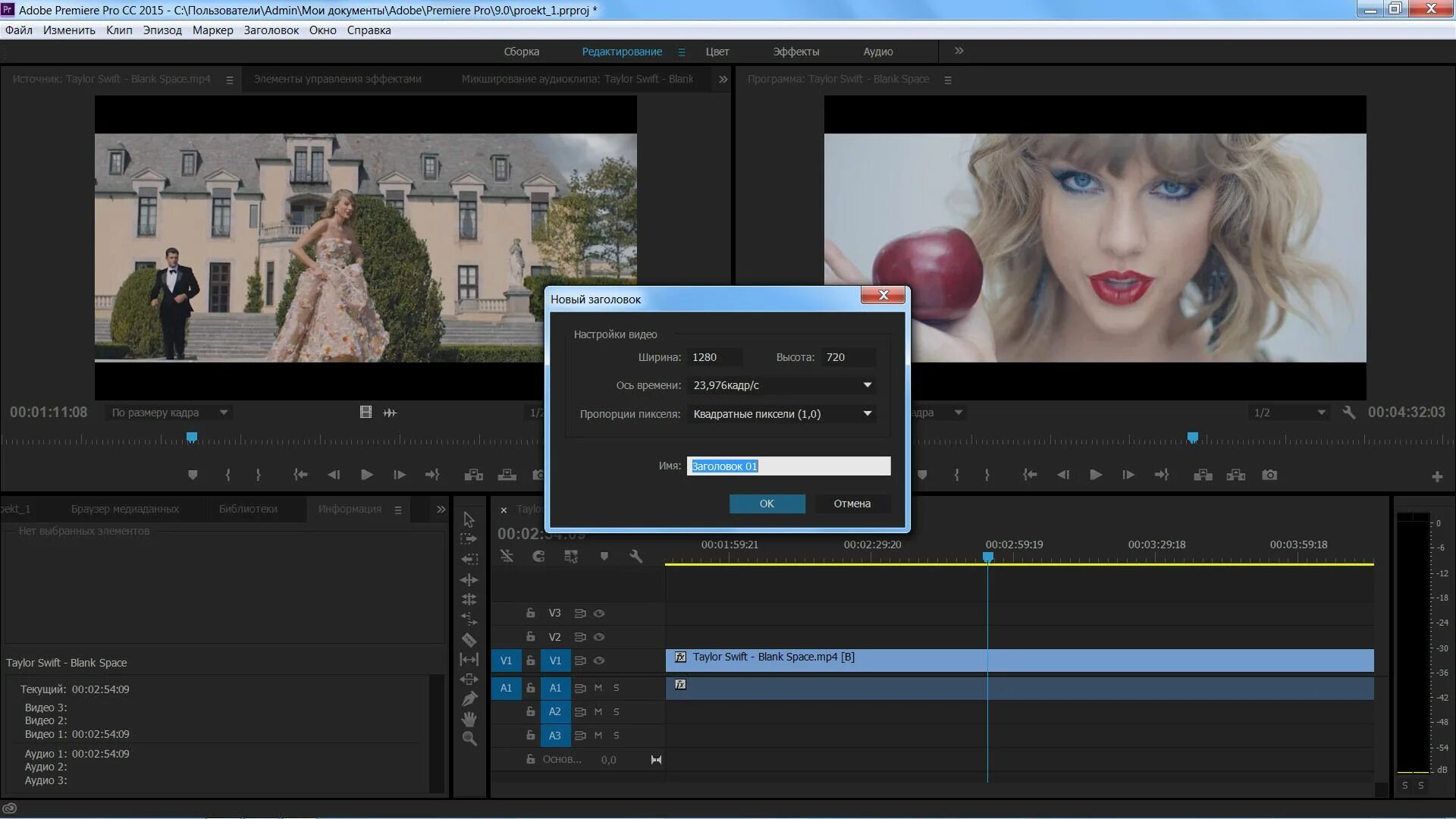Click Ширина field with 1280
This screenshot has width=1456, height=819.
(x=716, y=357)
